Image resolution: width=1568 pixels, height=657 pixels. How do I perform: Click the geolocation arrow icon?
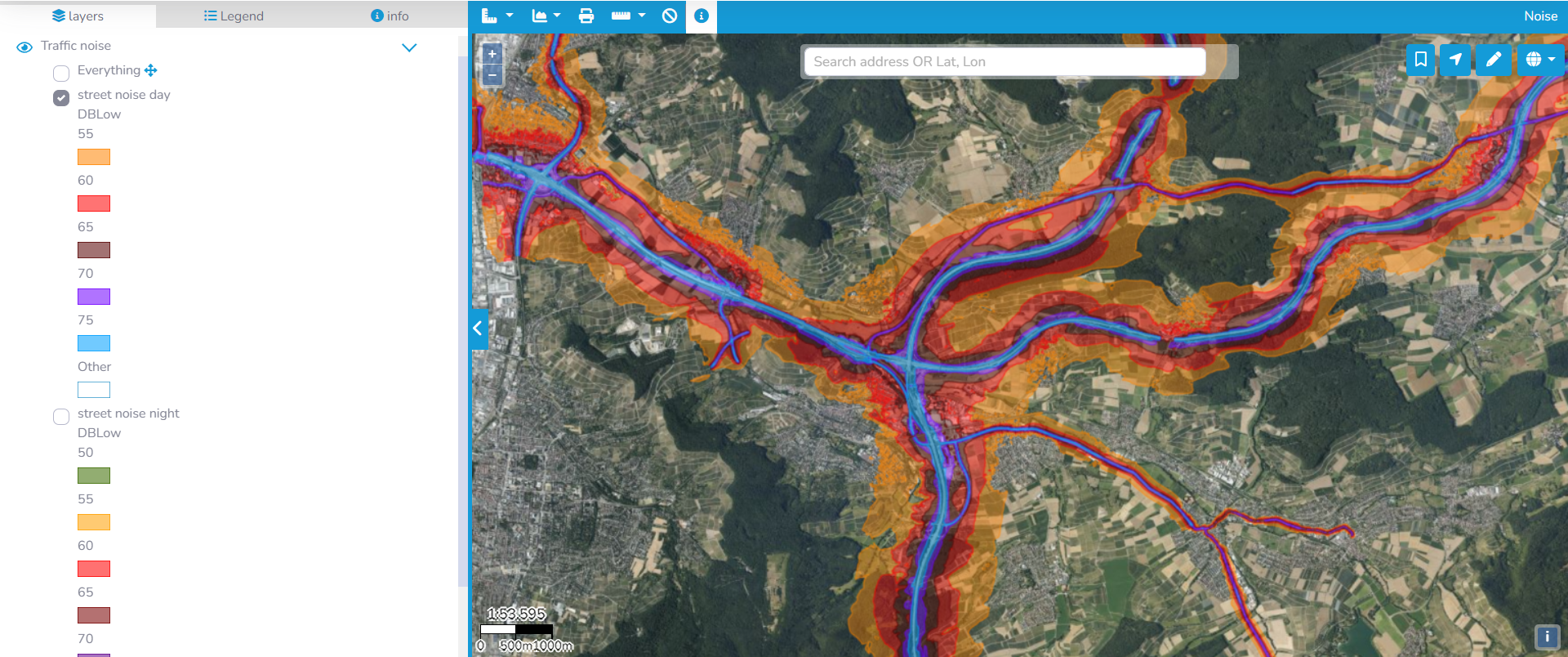[x=1455, y=60]
